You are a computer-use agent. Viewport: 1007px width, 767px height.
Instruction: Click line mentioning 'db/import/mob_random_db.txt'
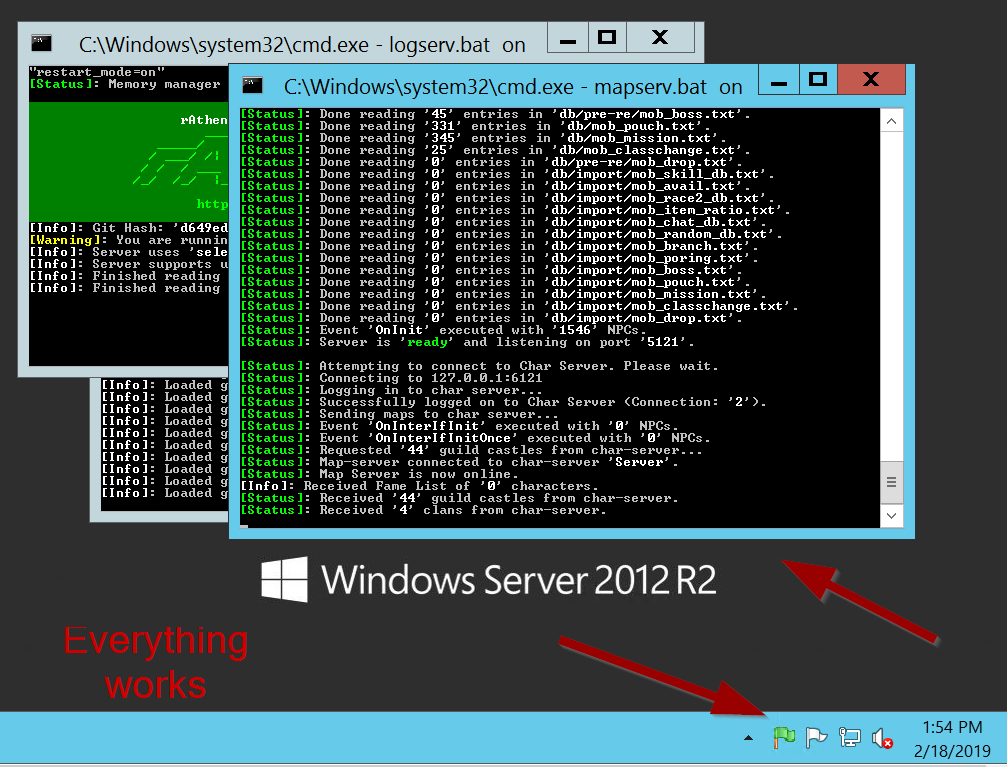coord(512,234)
